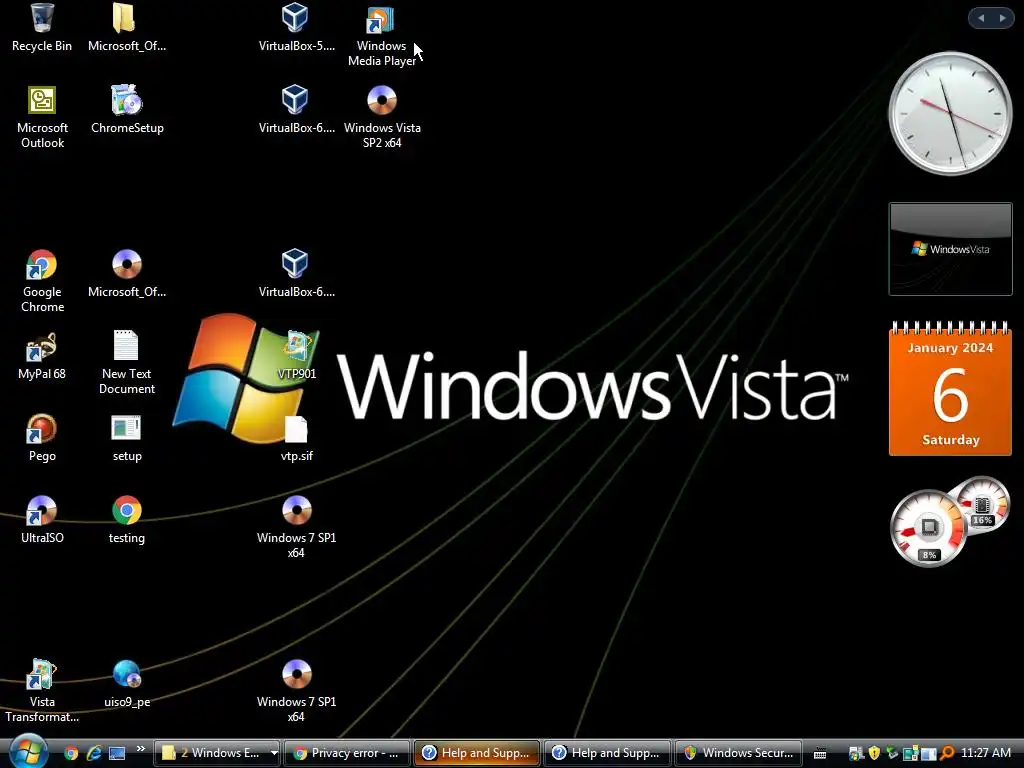Click the keyboard icon left of the tray
The image size is (1024, 768).
point(820,754)
